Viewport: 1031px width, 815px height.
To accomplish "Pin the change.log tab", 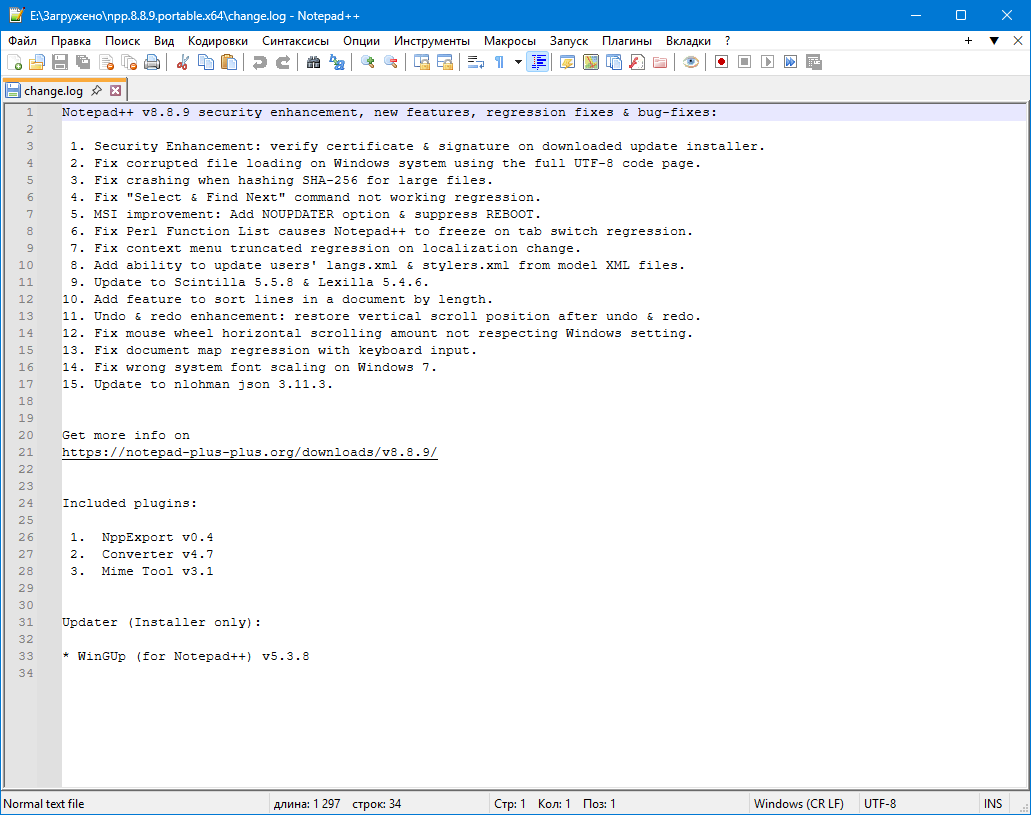I will pos(96,90).
